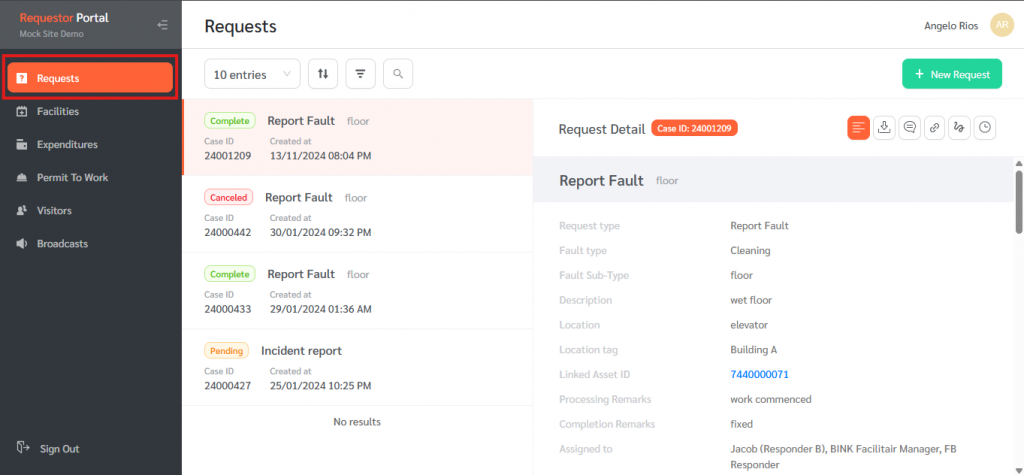The image size is (1024, 475).
Task: Click the linked items chain icon
Action: click(x=934, y=127)
